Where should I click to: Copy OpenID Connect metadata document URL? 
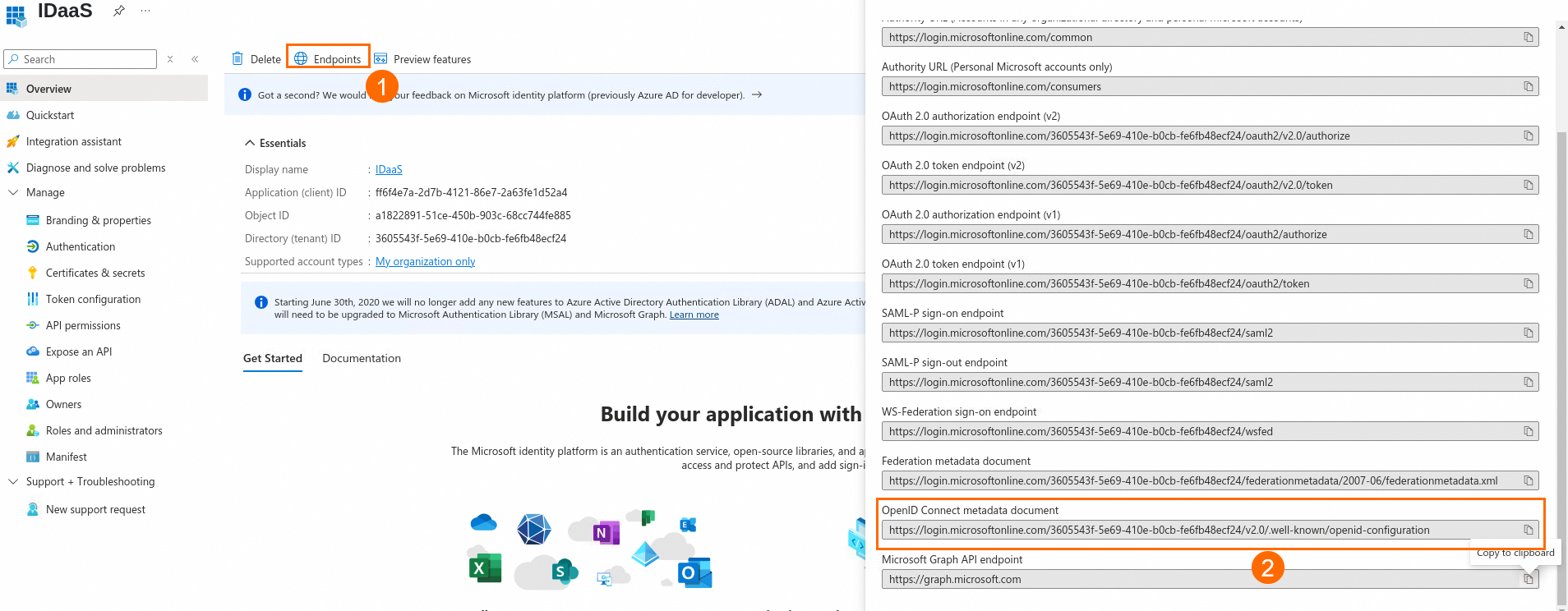coord(1529,530)
